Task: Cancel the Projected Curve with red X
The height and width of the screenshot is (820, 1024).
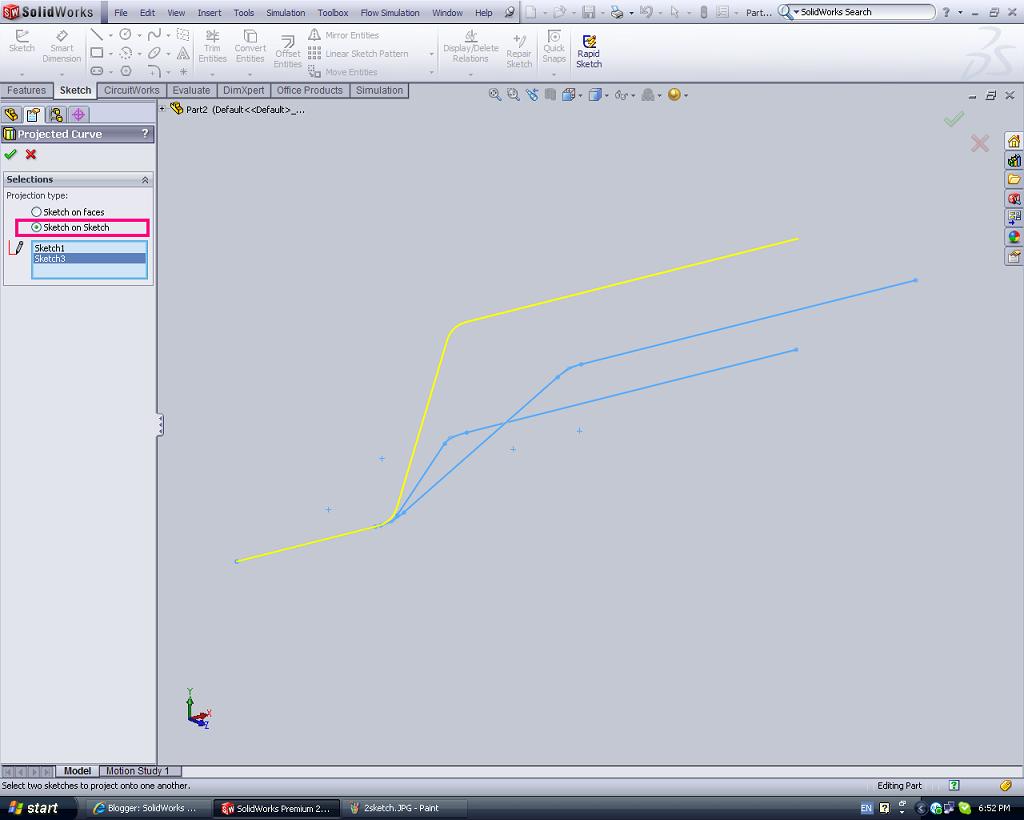Action: click(31, 154)
